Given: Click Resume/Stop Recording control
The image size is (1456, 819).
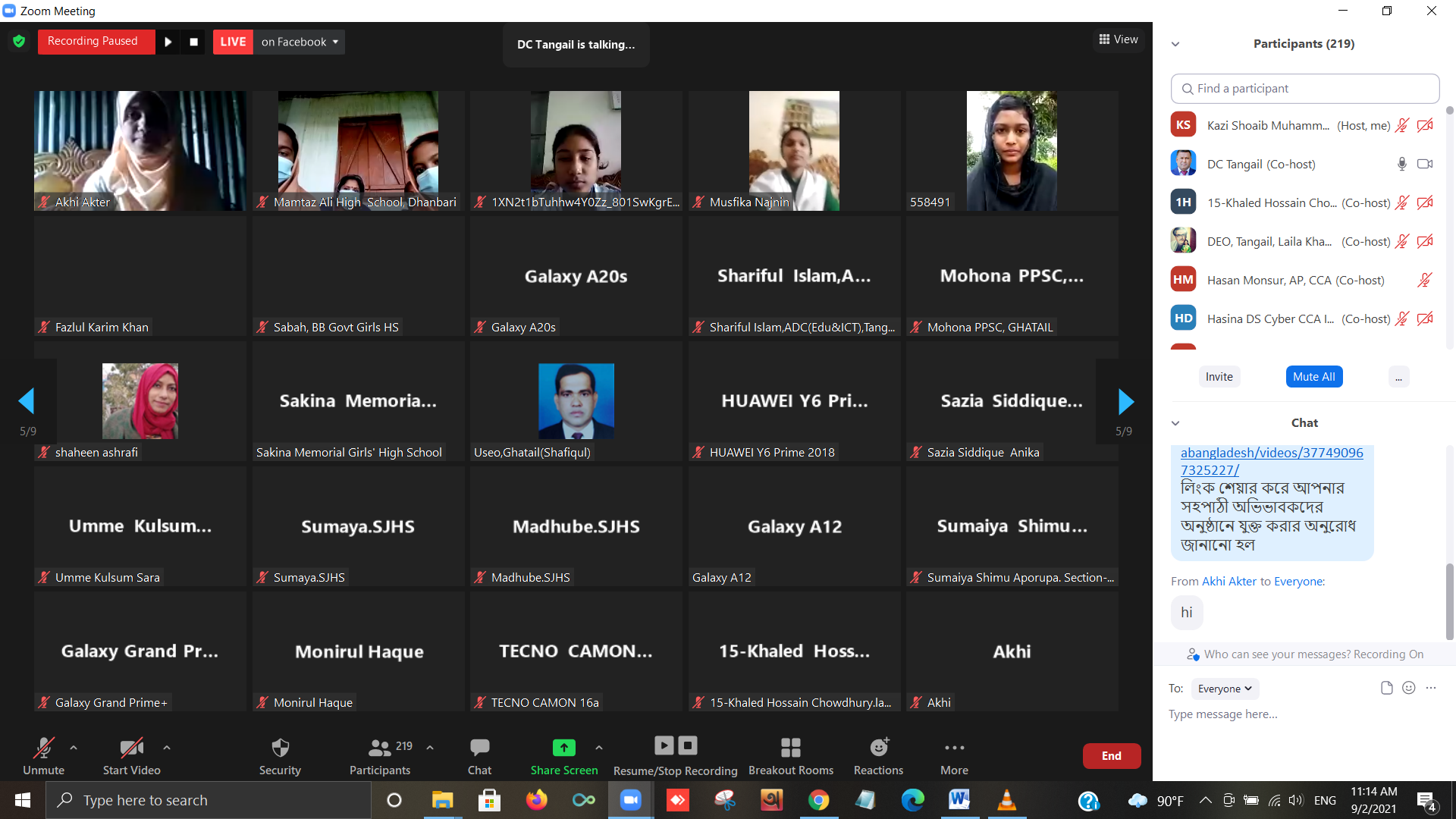Looking at the screenshot, I should [x=675, y=755].
